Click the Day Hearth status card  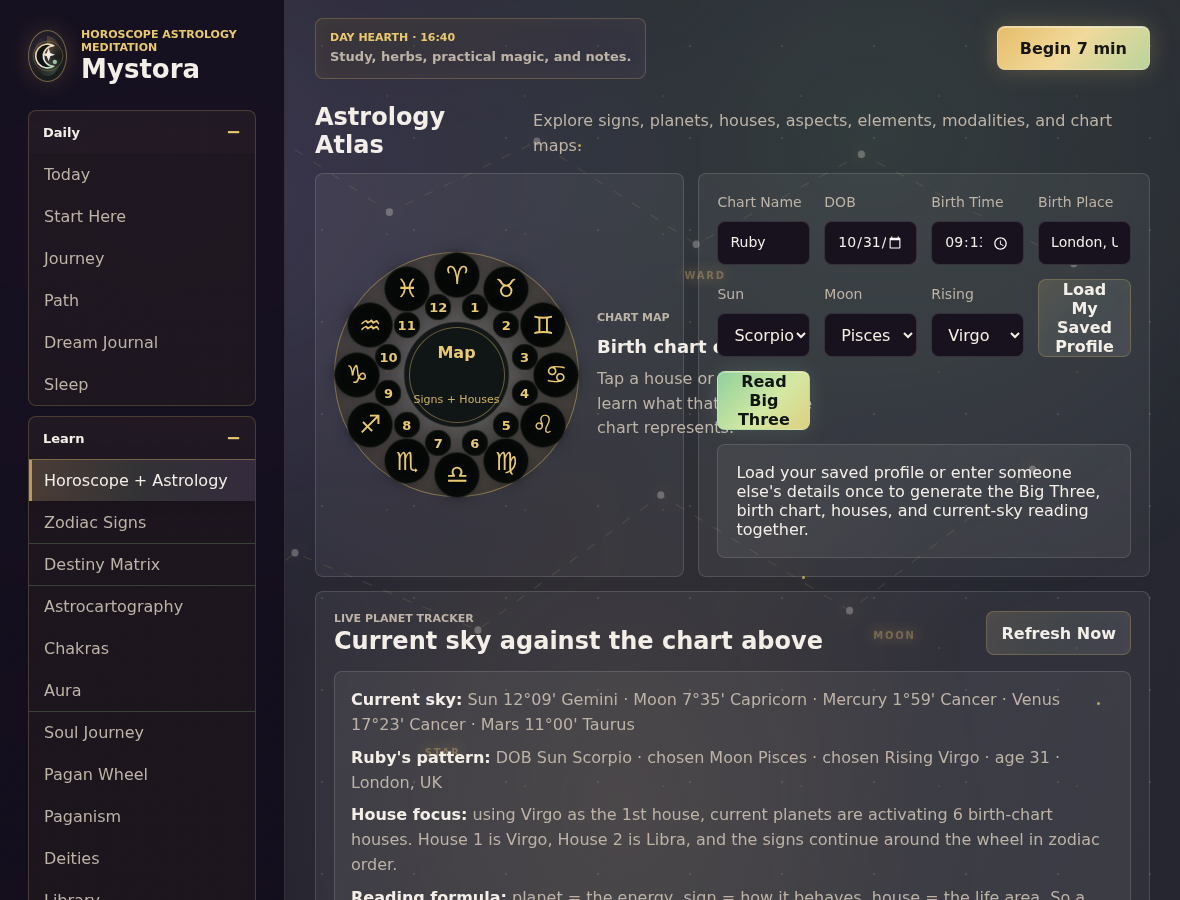tap(480, 48)
